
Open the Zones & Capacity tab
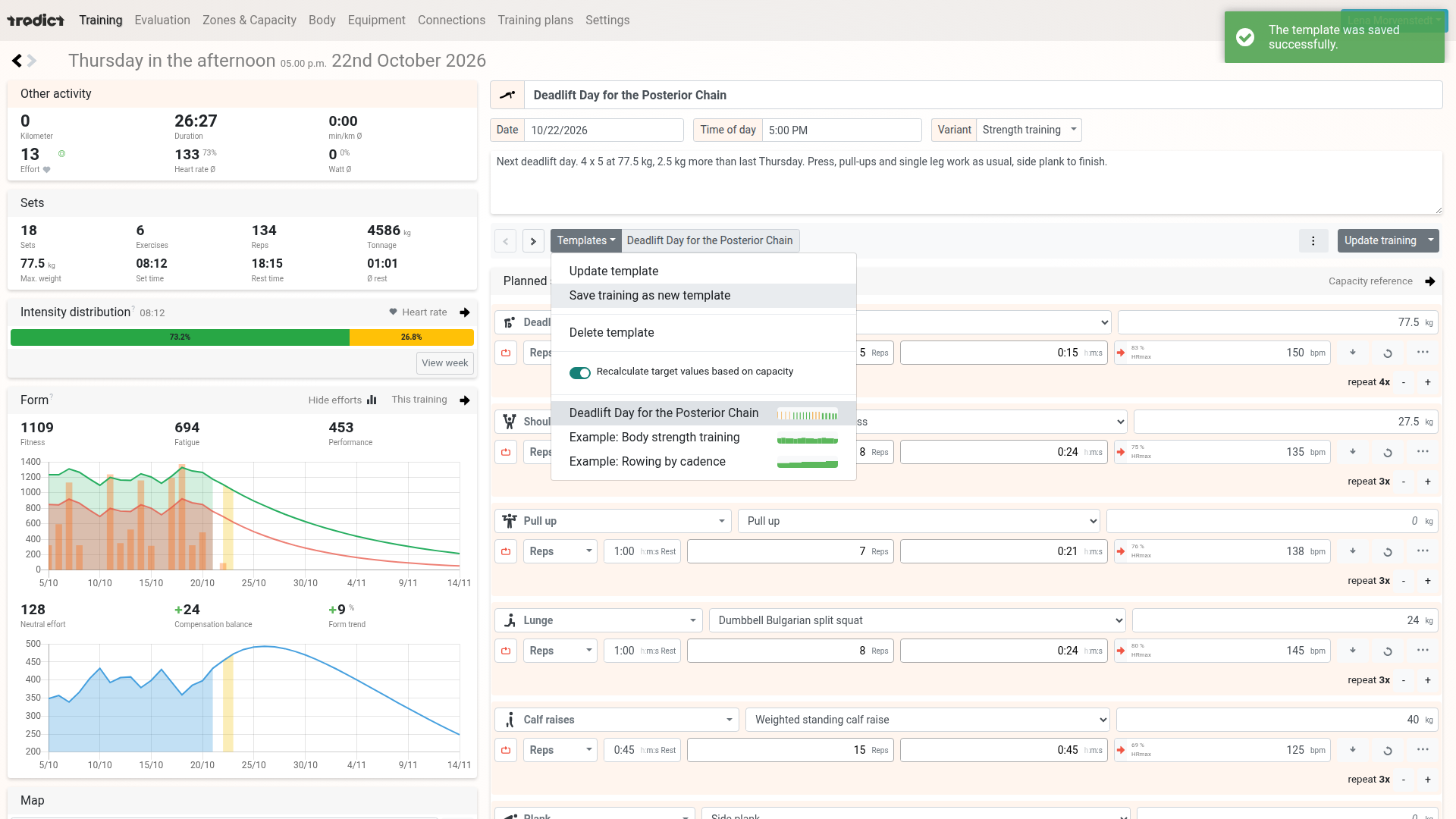point(249,20)
